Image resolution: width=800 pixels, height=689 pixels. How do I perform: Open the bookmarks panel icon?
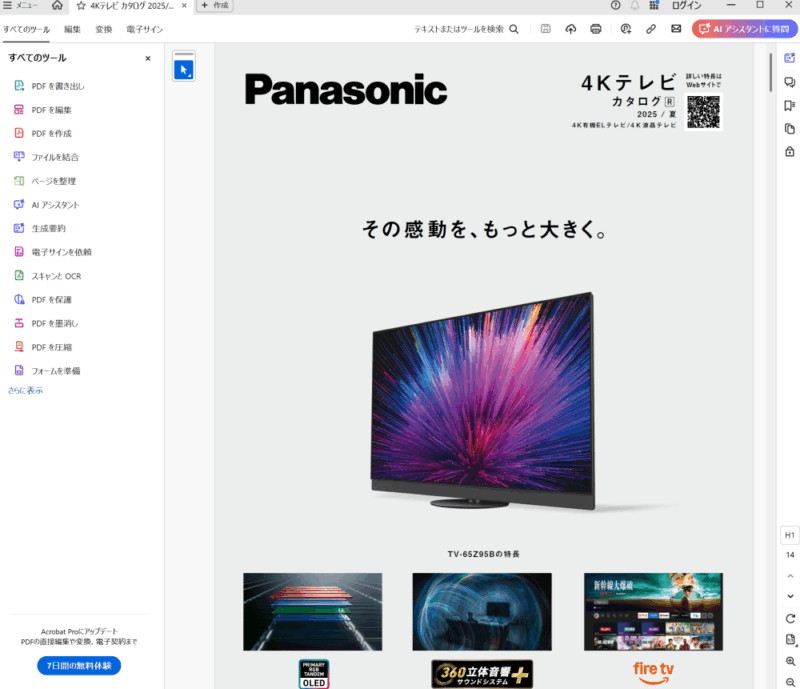pyautogui.click(x=789, y=106)
